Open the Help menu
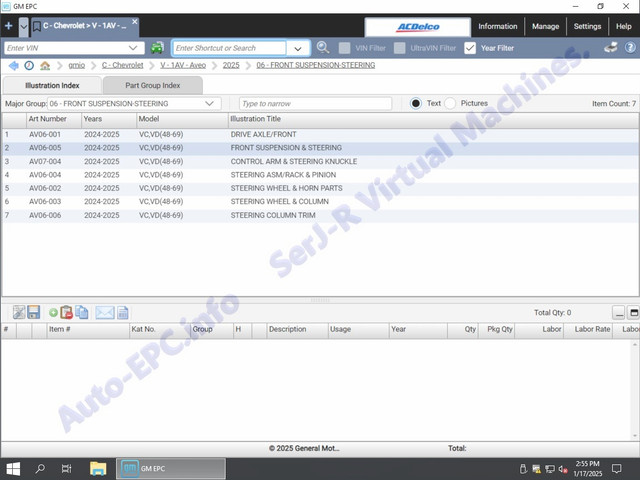The width and height of the screenshot is (640, 480). (624, 27)
